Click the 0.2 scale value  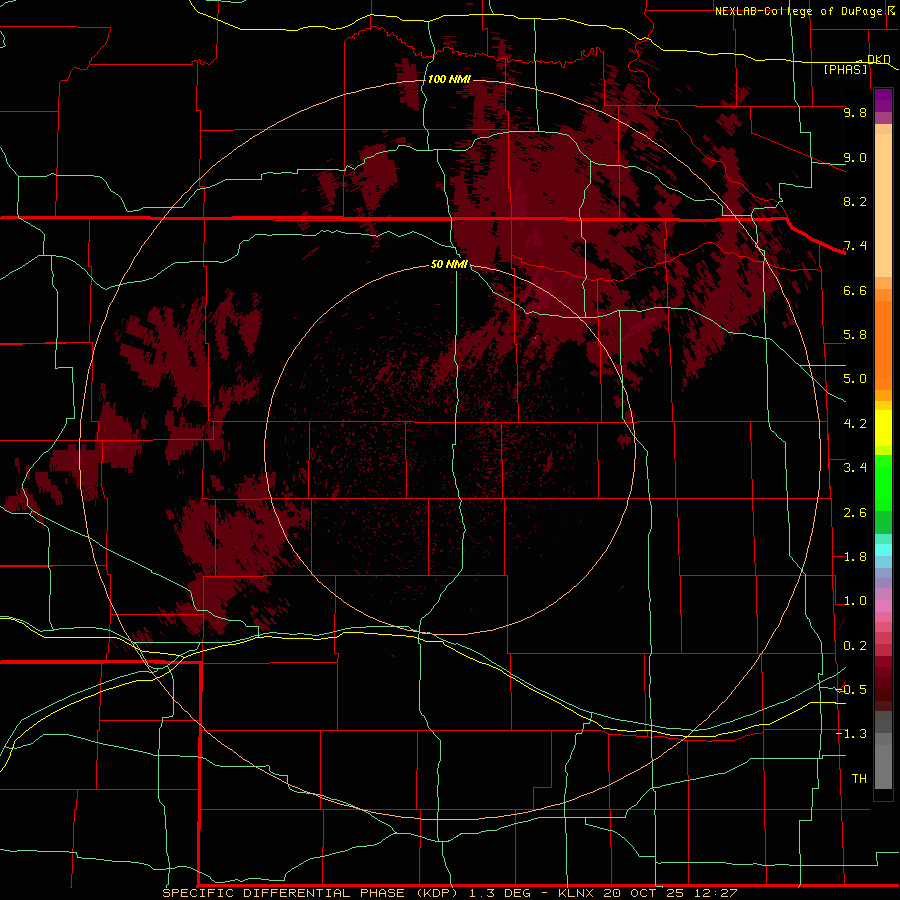pyautogui.click(x=855, y=646)
